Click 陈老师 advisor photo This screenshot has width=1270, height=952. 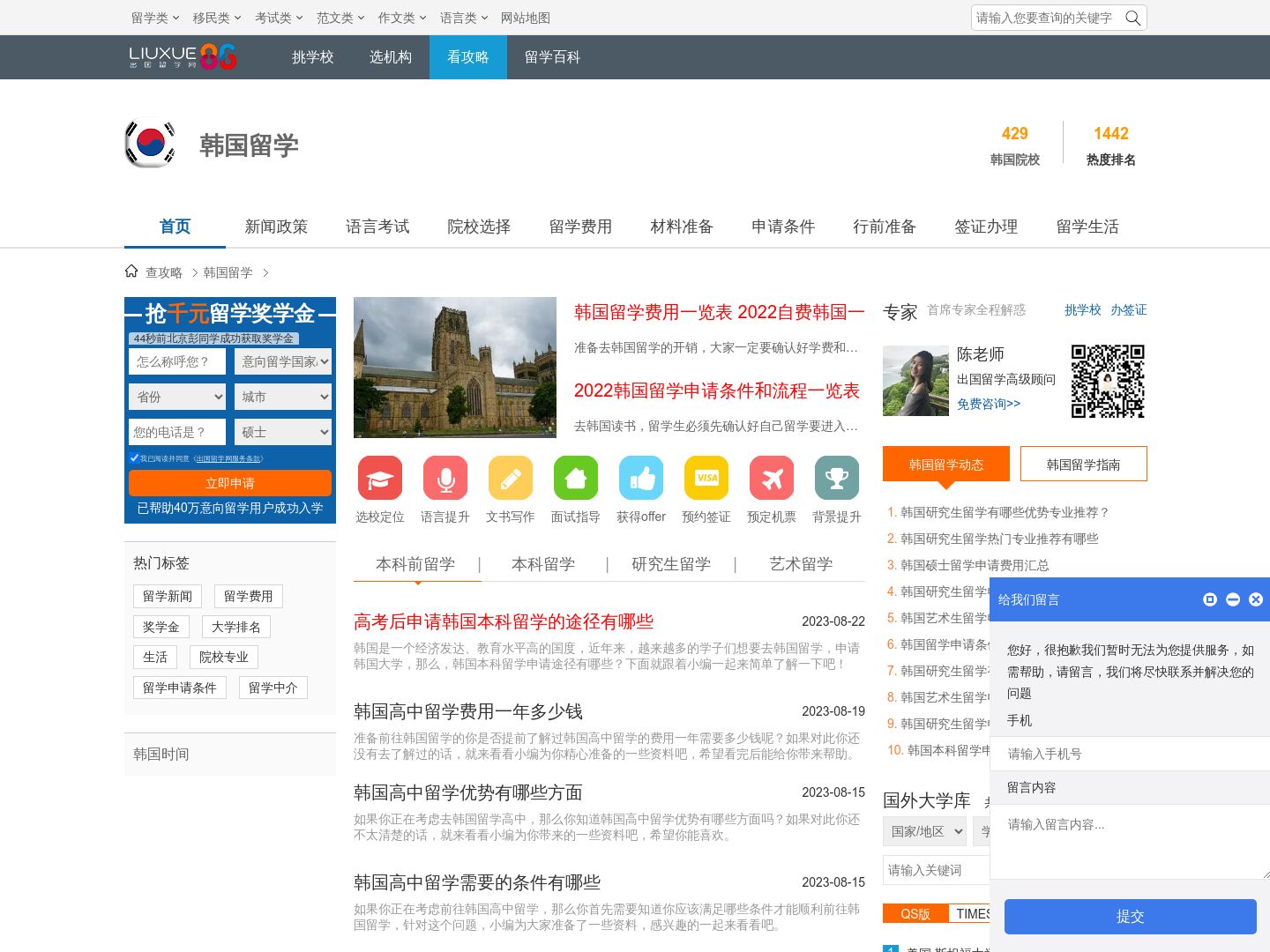pos(915,381)
